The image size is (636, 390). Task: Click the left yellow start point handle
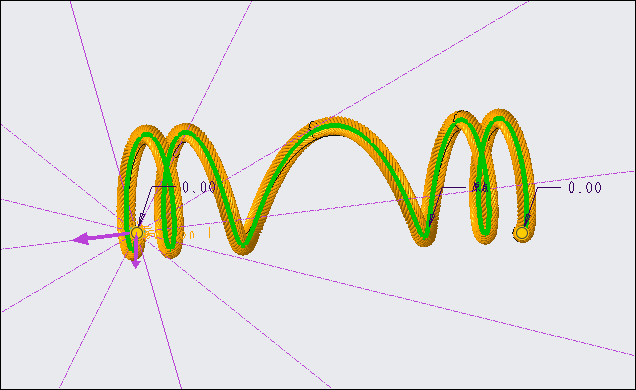click(x=137, y=233)
